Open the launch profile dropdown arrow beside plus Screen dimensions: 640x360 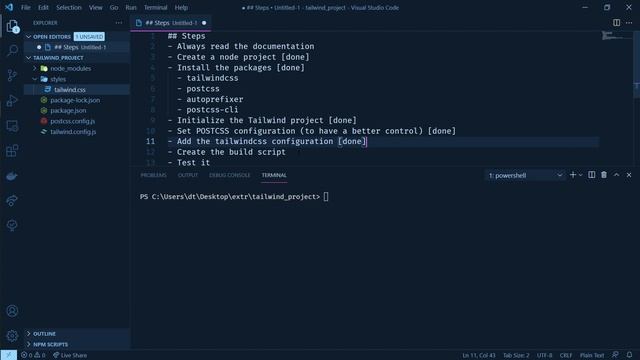tap(580, 175)
